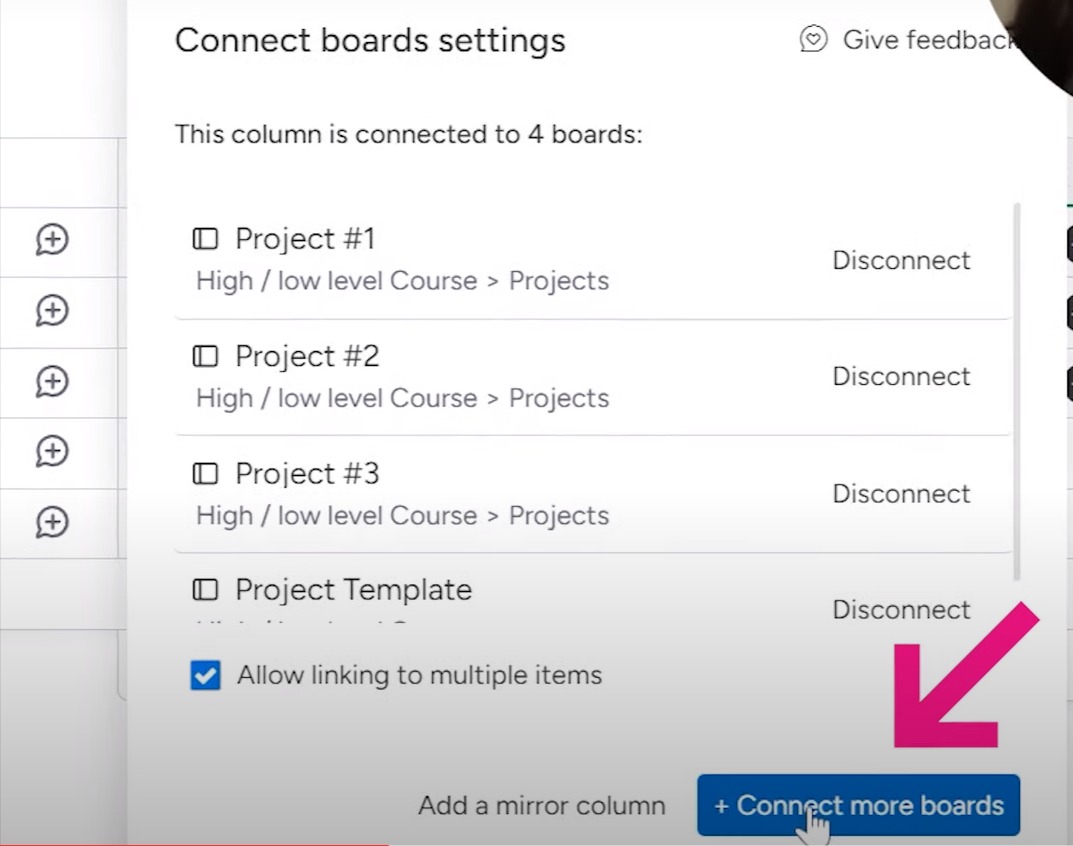Click Add a mirror column
The image size is (1073, 846).
coord(541,805)
